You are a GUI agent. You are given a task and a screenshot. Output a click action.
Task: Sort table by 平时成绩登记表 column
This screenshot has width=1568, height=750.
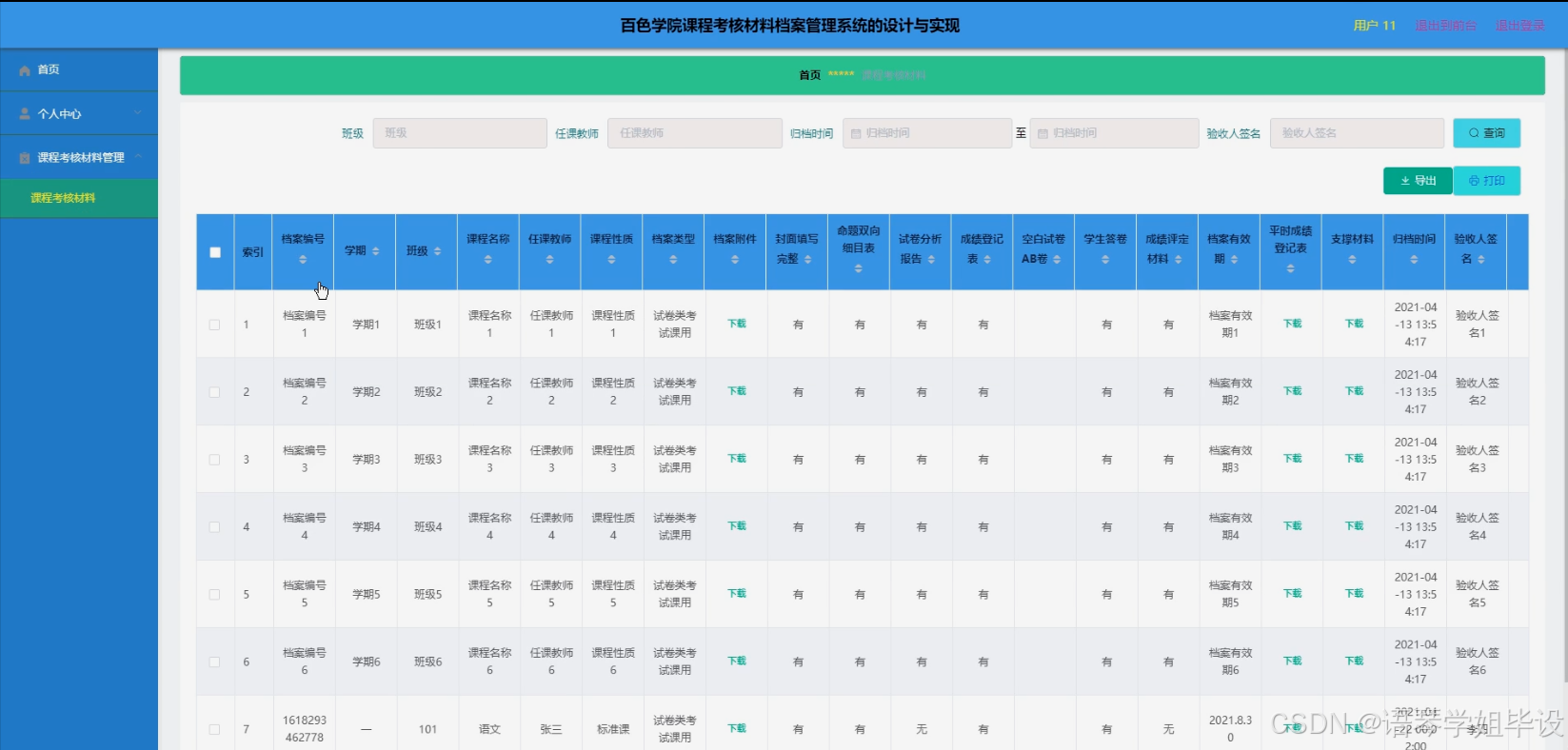point(1290,268)
